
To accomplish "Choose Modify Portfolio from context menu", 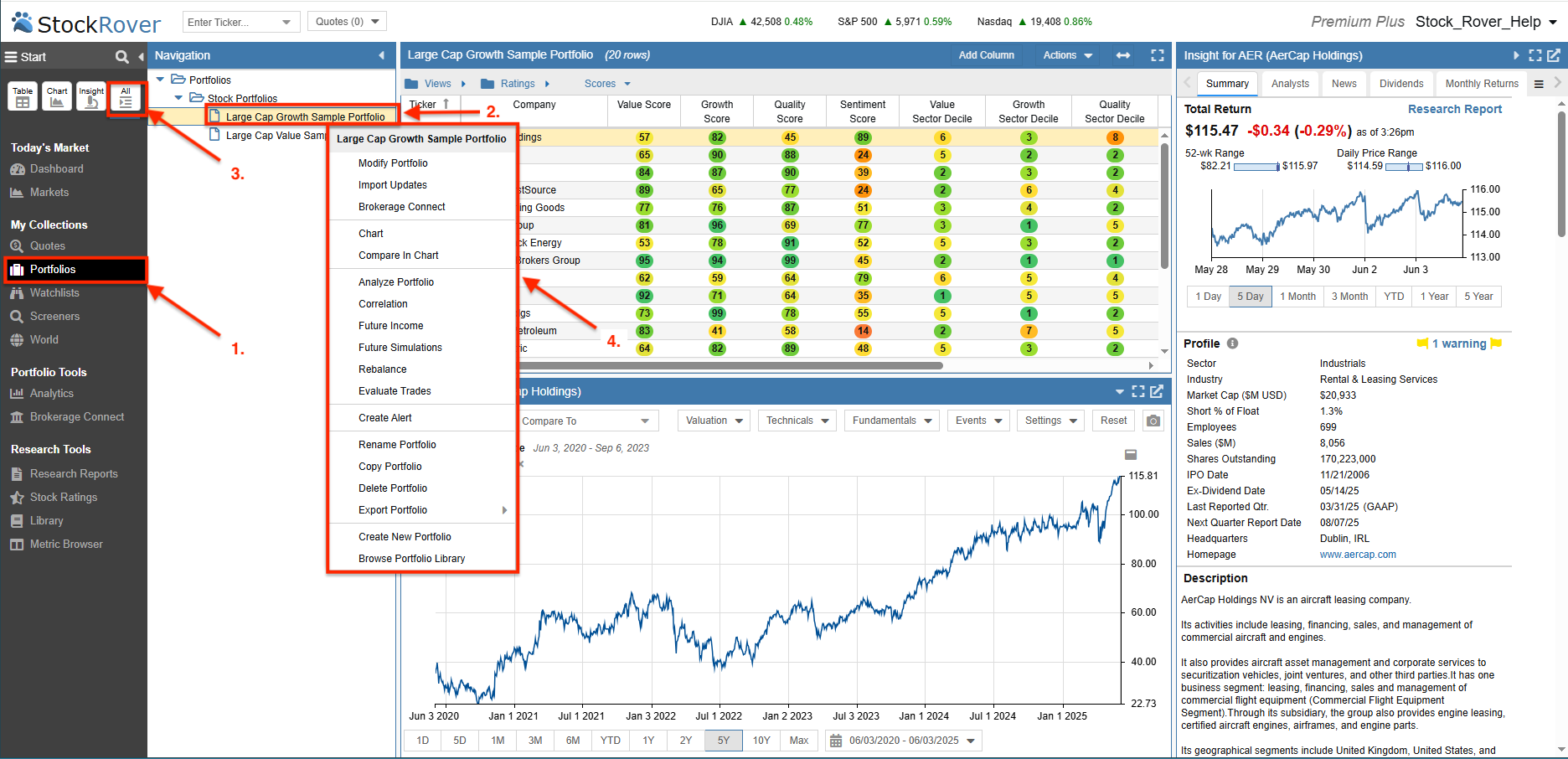I will 393,163.
